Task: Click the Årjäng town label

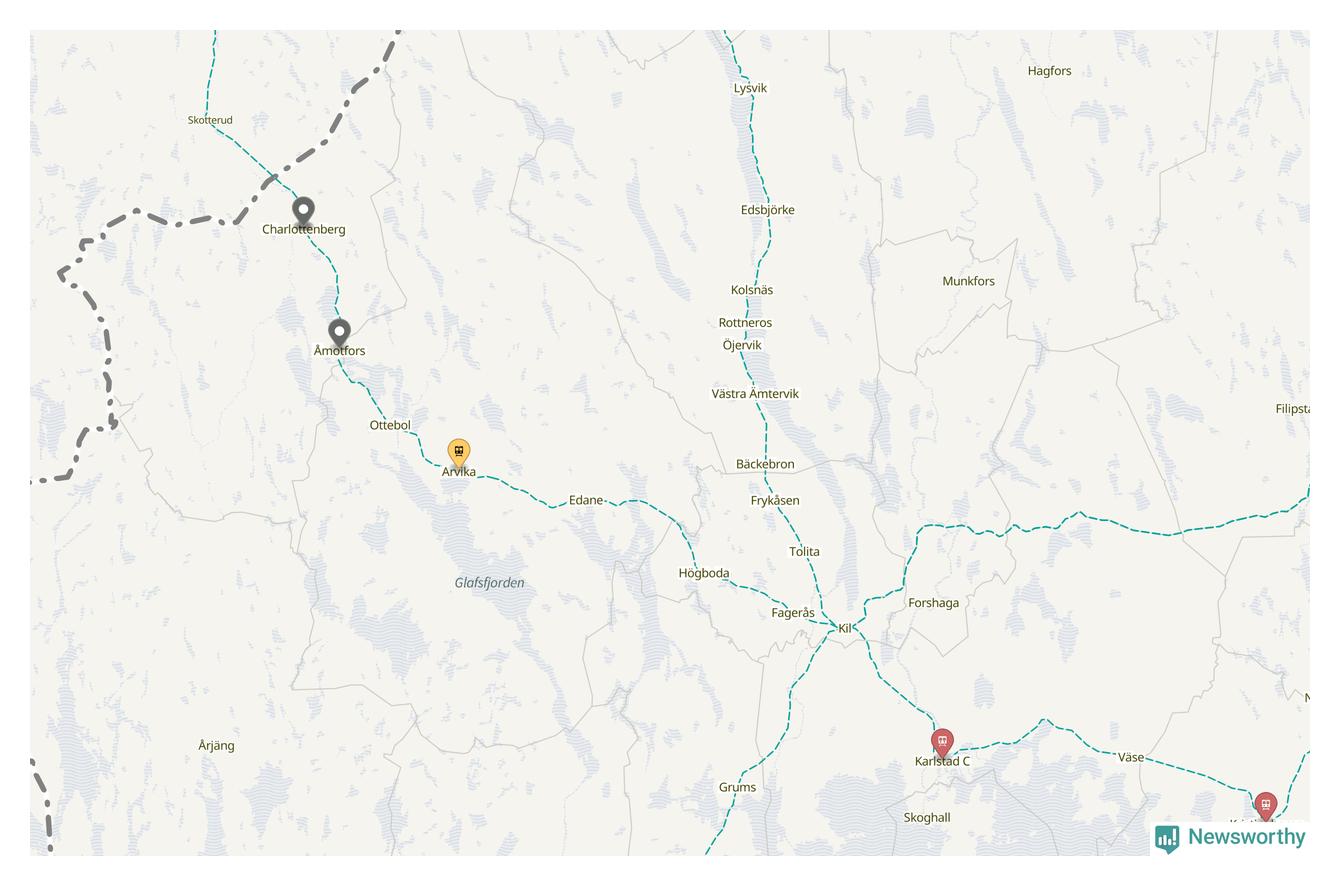Action: pyautogui.click(x=216, y=745)
